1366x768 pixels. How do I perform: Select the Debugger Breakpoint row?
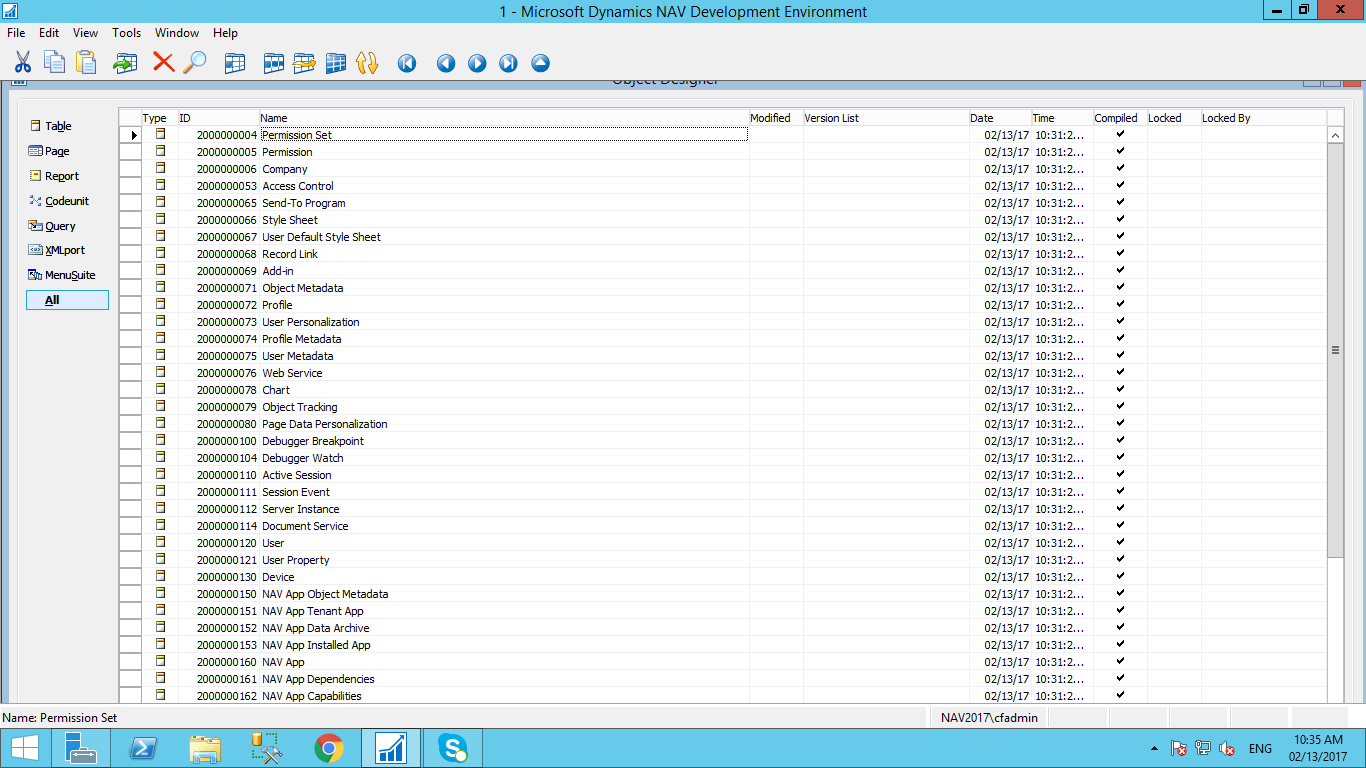tap(723, 441)
